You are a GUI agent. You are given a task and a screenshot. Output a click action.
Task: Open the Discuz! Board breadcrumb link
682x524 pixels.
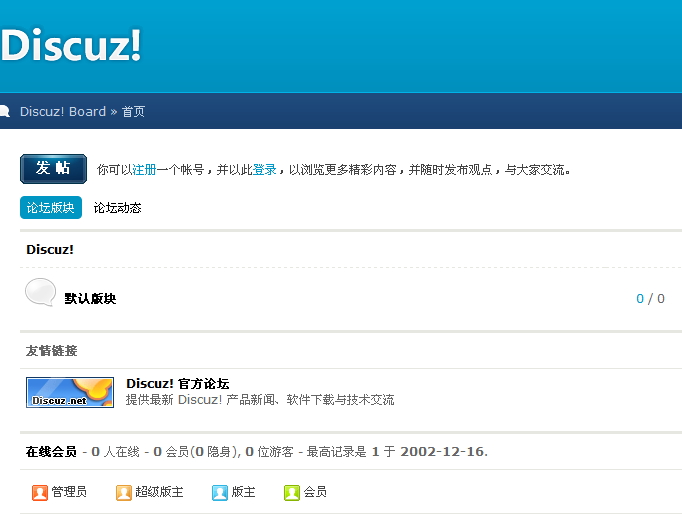click(63, 111)
